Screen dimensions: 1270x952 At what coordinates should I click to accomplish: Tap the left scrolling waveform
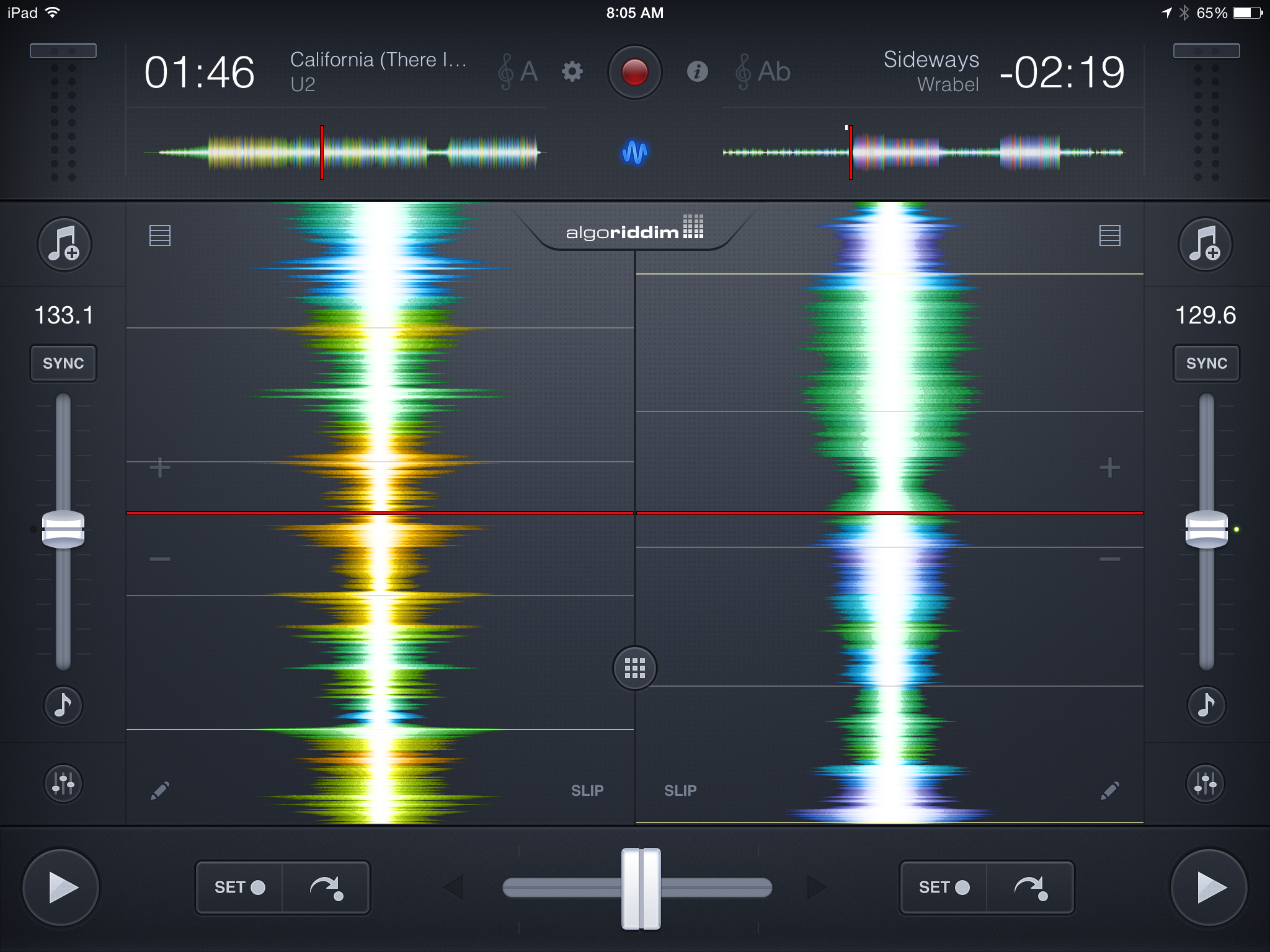pos(380,513)
